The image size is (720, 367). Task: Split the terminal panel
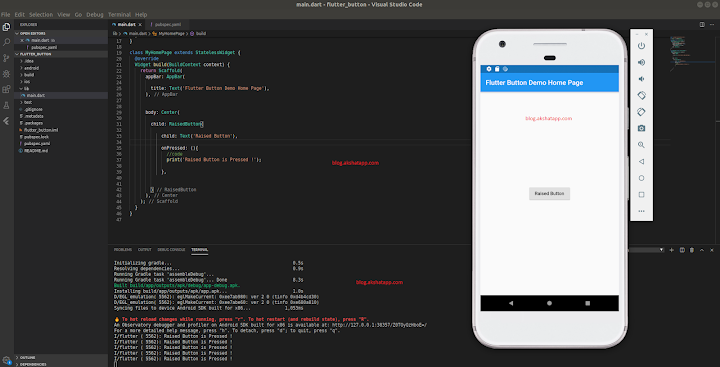click(x=682, y=250)
